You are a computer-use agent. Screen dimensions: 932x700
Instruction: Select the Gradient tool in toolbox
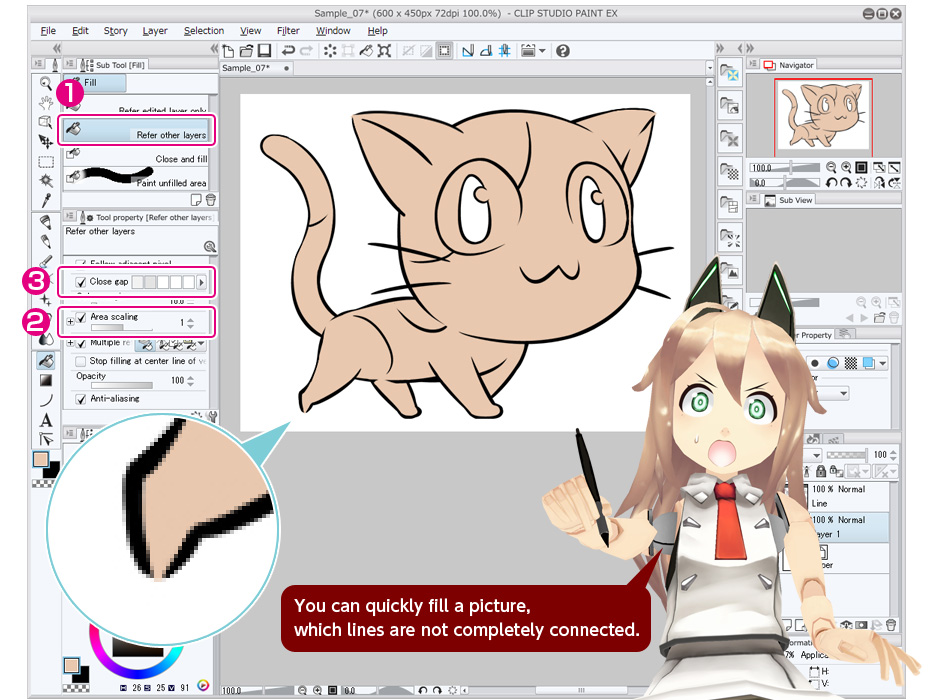[46, 380]
